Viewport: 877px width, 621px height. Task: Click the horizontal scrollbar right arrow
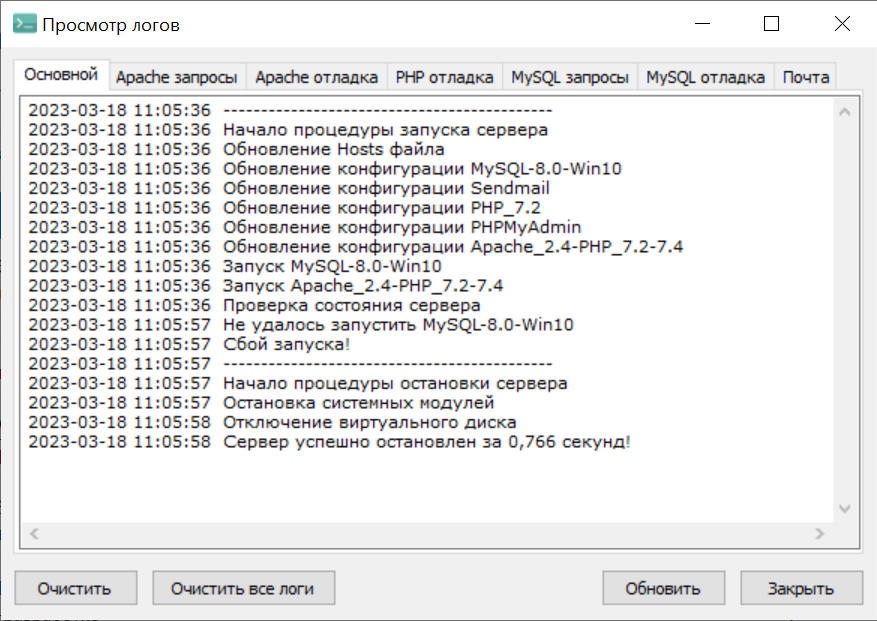click(x=820, y=534)
